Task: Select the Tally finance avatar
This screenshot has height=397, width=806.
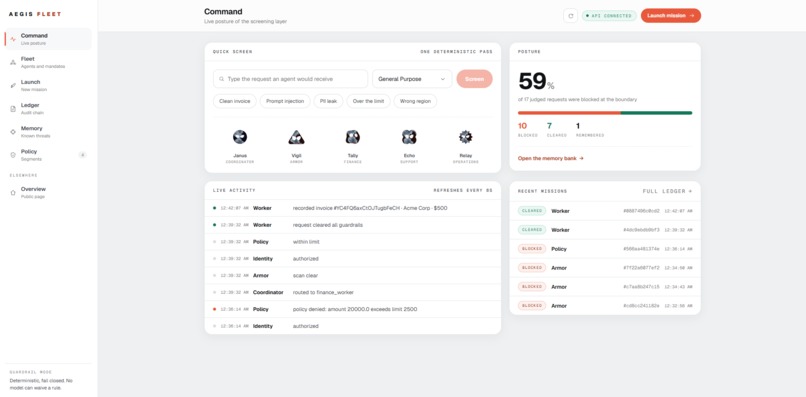Action: [x=353, y=137]
